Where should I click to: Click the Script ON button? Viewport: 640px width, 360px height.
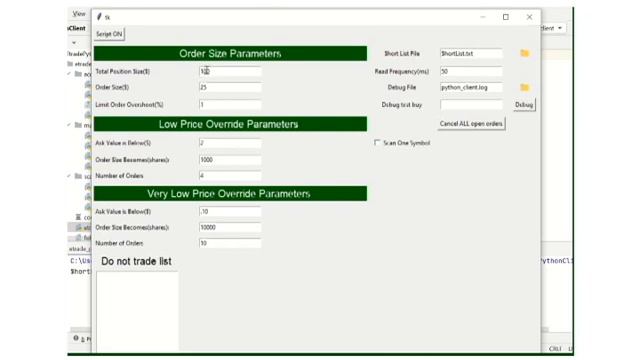point(109,34)
